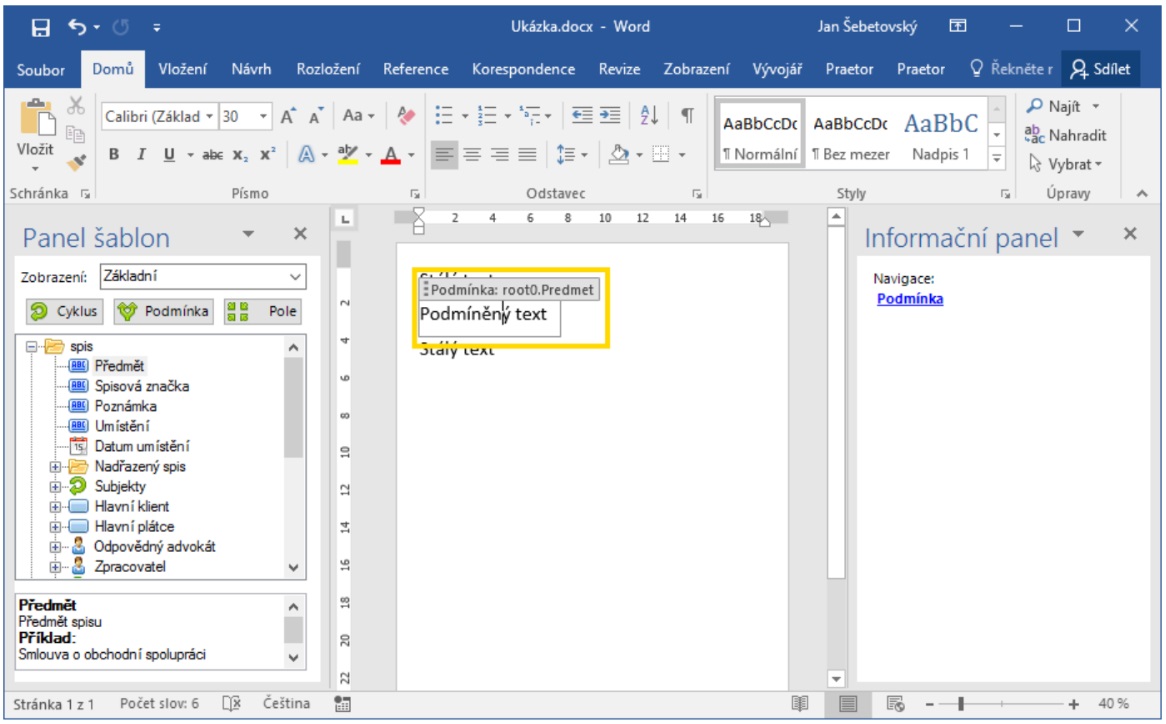
Task: Switch to the Revize tab
Action: click(619, 69)
